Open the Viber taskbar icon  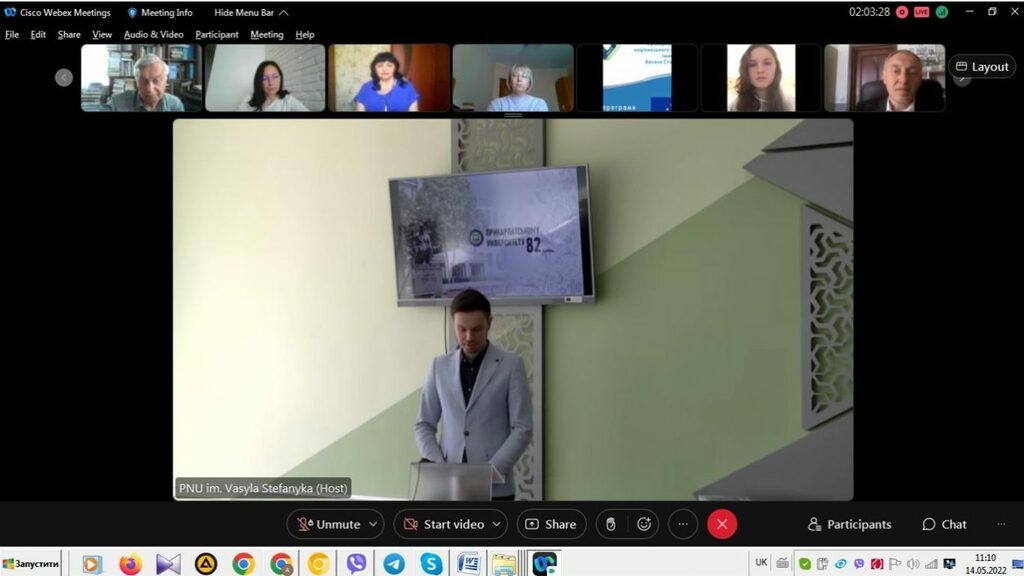[x=356, y=564]
